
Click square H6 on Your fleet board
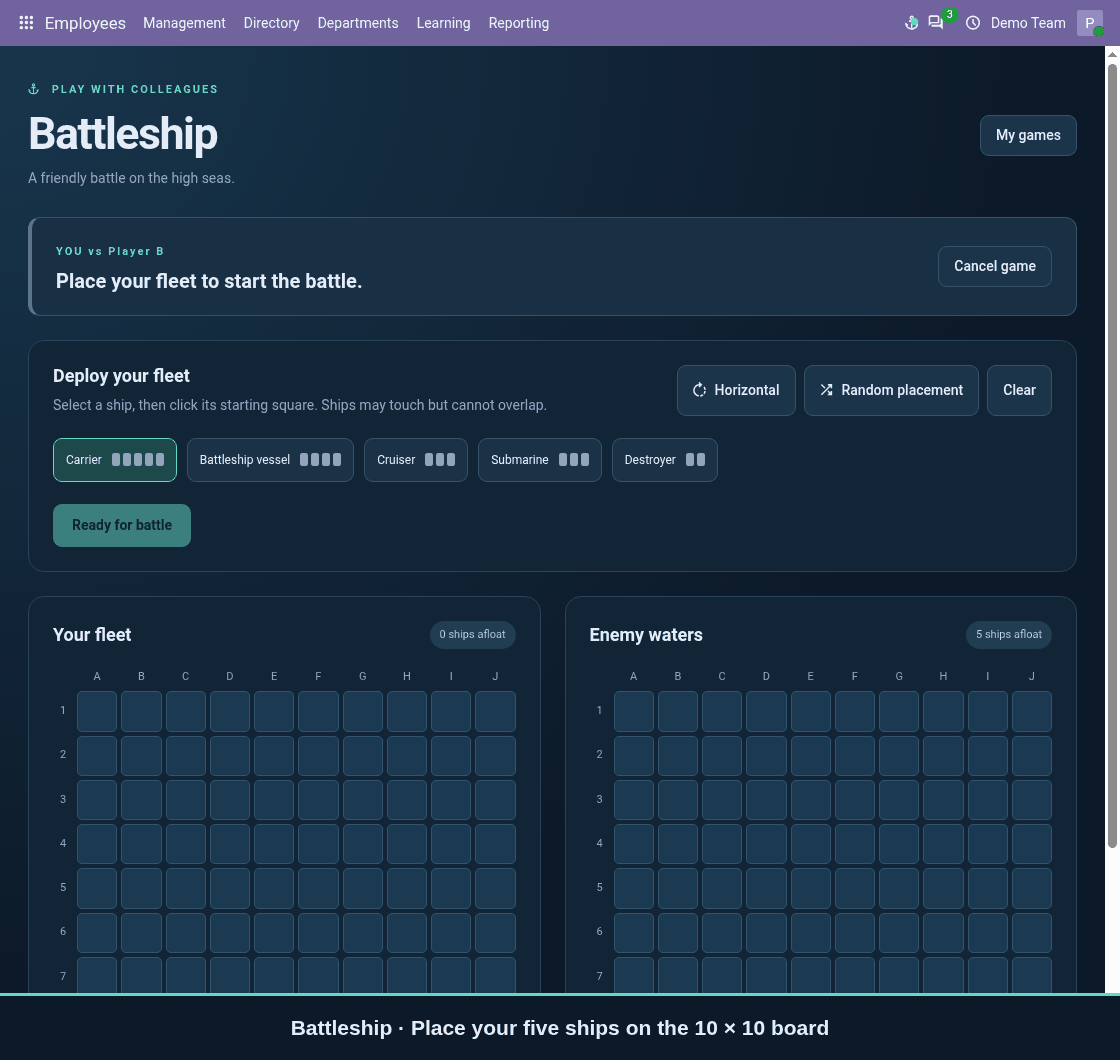(x=407, y=933)
